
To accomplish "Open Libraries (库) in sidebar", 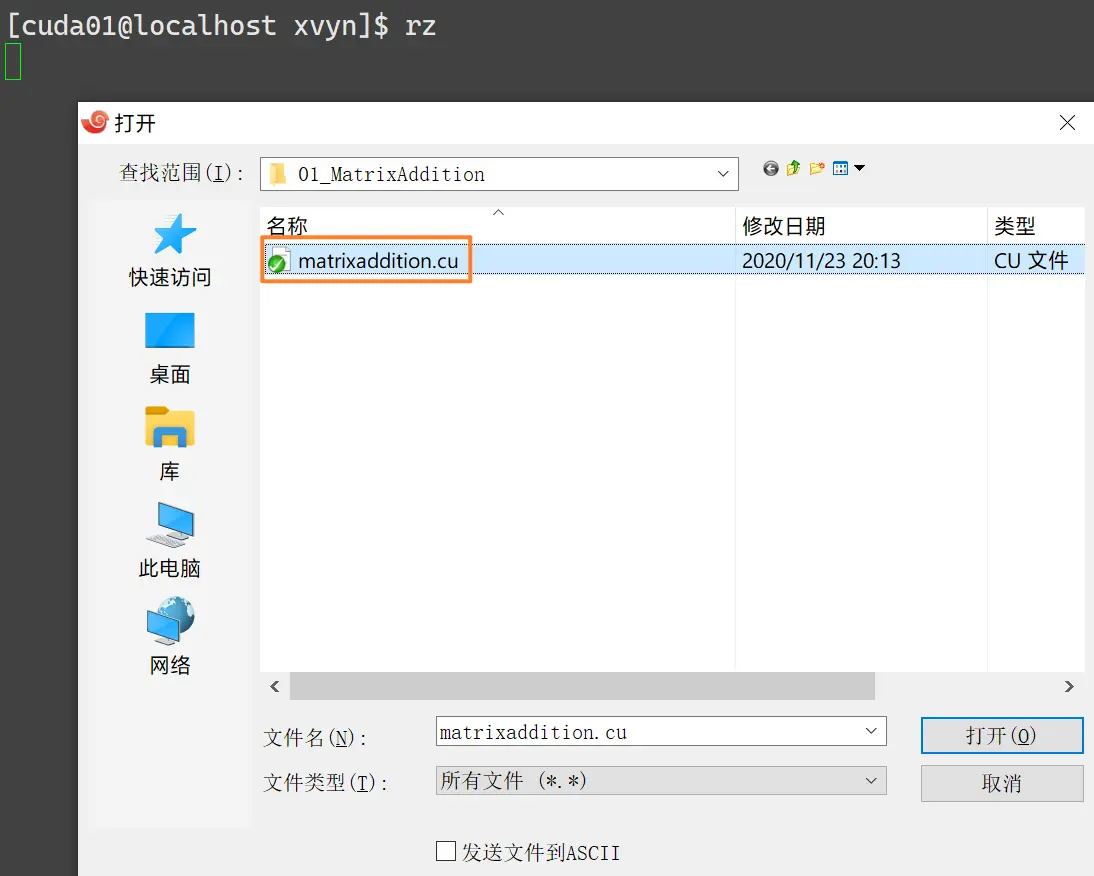I will click(169, 443).
